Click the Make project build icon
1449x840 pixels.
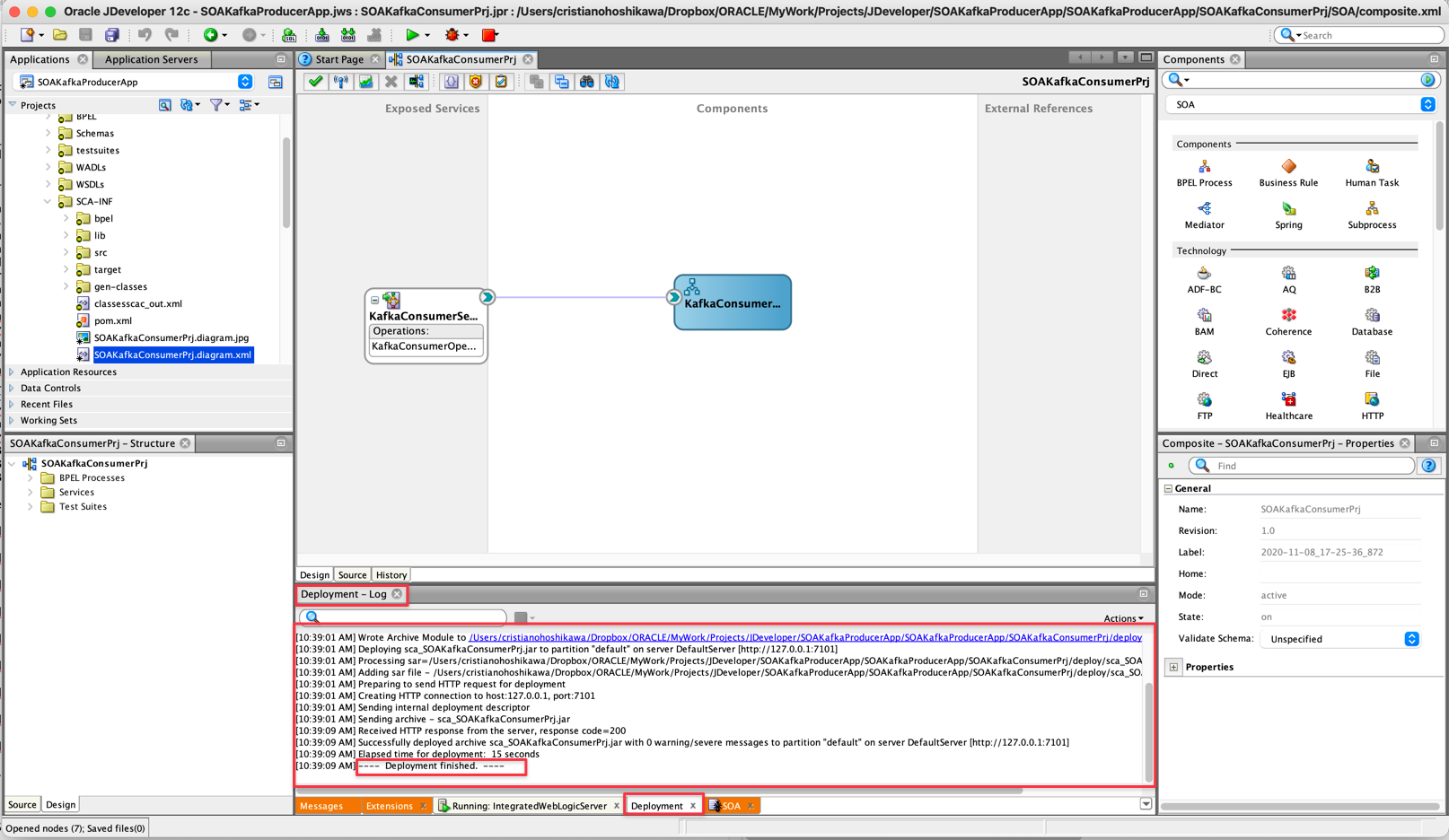(322, 35)
